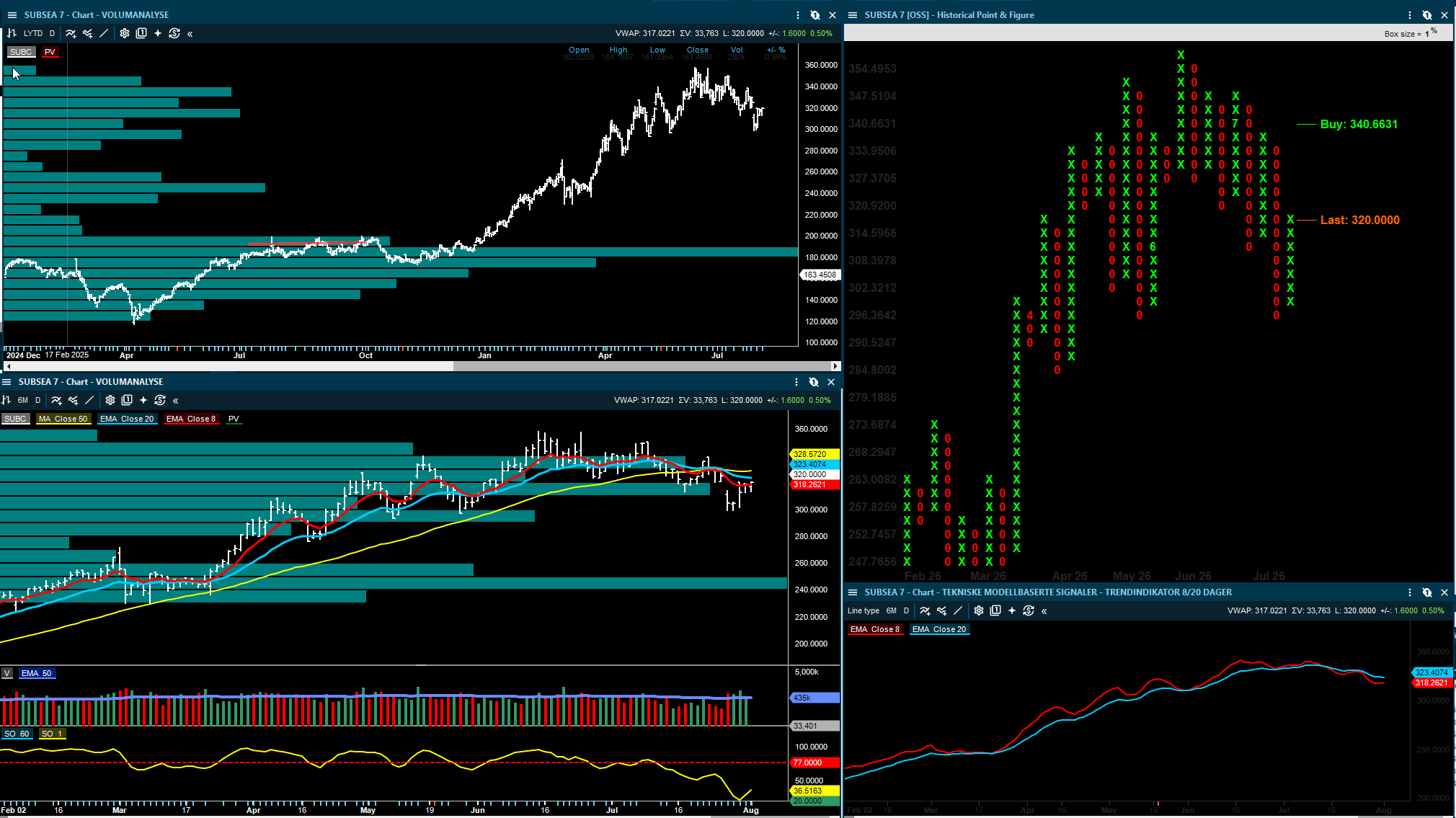This screenshot has width=1456, height=818.
Task: Open the 6M period selector in lower VOLUMANALYSE chart
Action: tap(23, 400)
